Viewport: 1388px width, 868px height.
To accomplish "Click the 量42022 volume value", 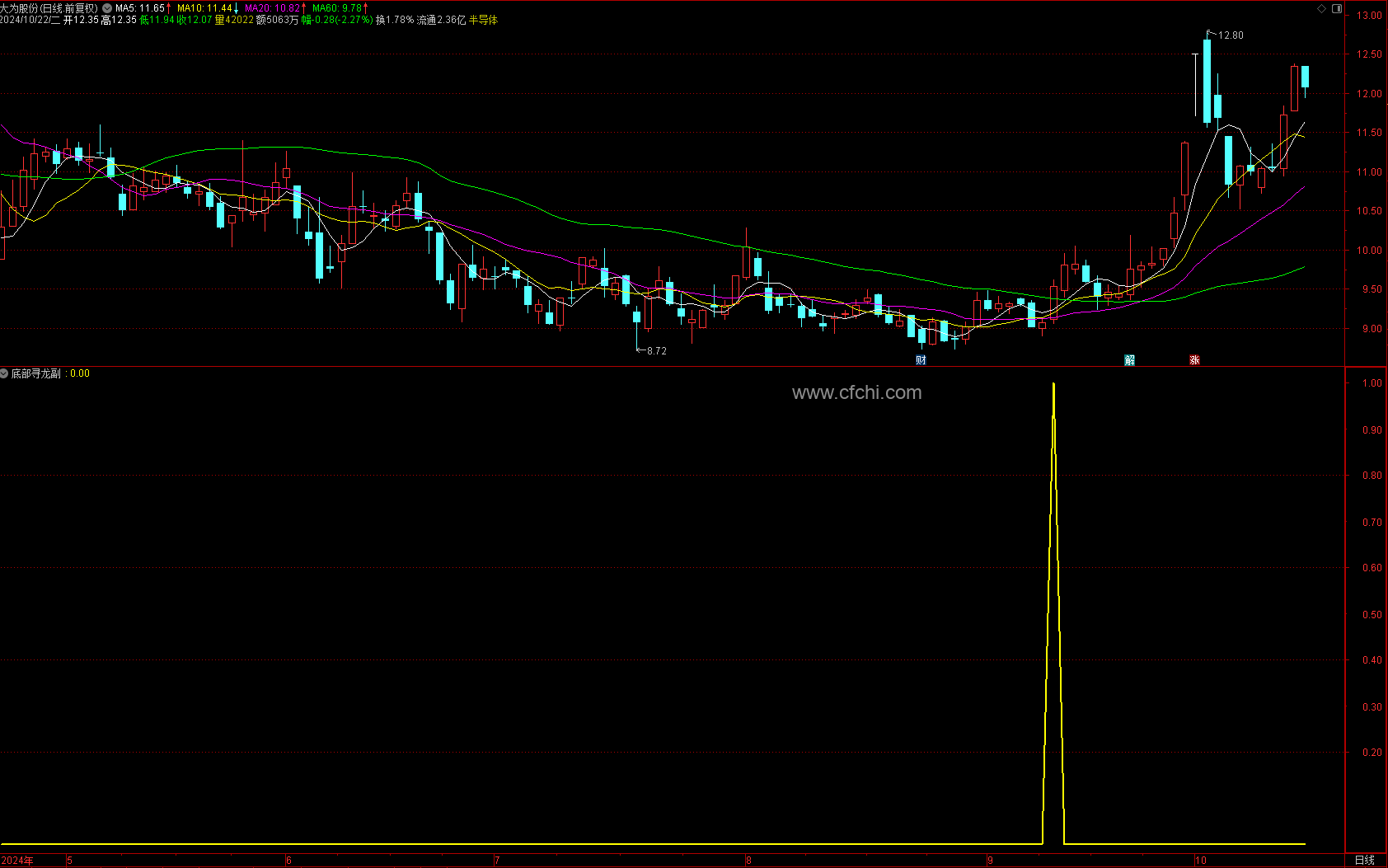I will [x=234, y=20].
